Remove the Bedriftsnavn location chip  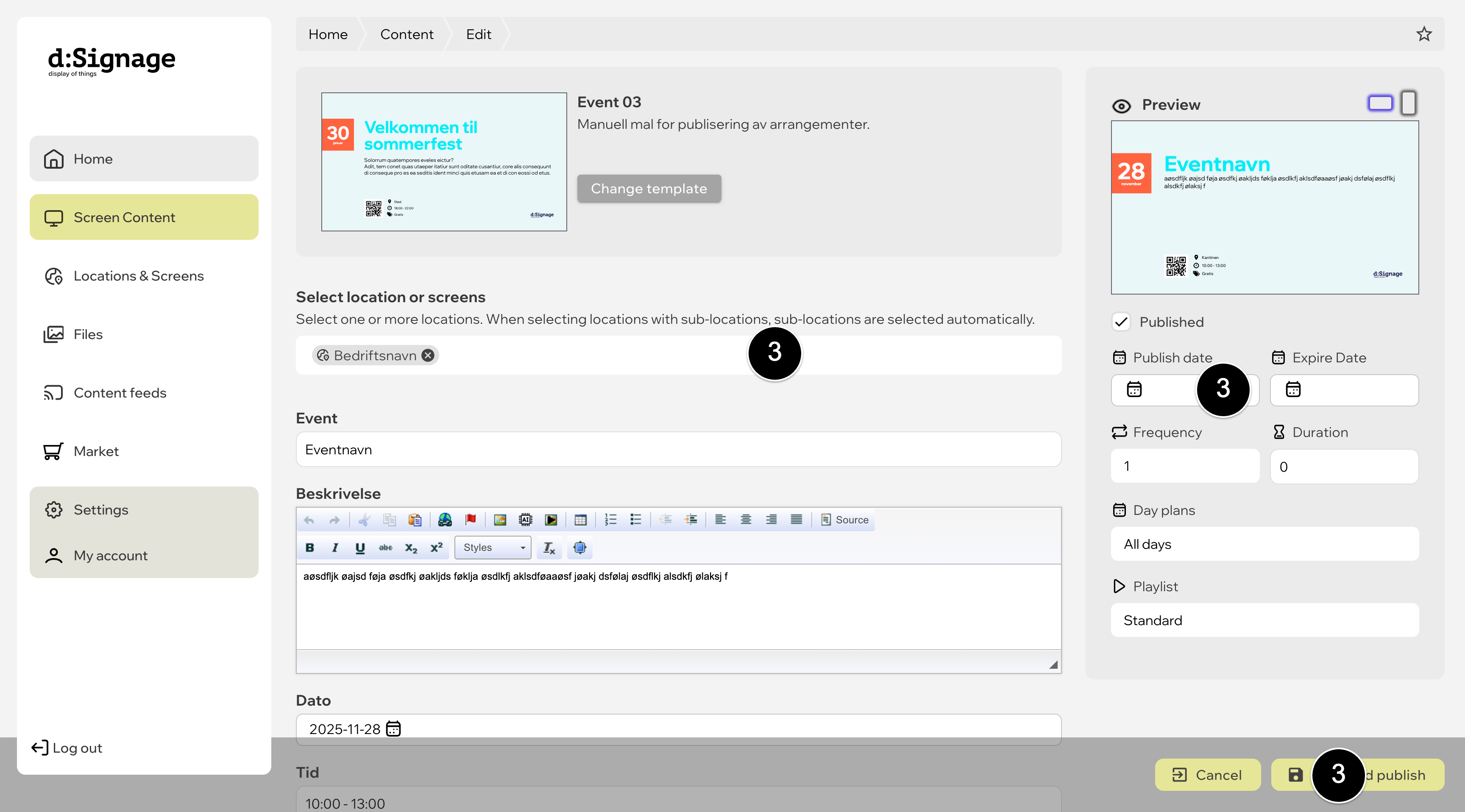(428, 356)
